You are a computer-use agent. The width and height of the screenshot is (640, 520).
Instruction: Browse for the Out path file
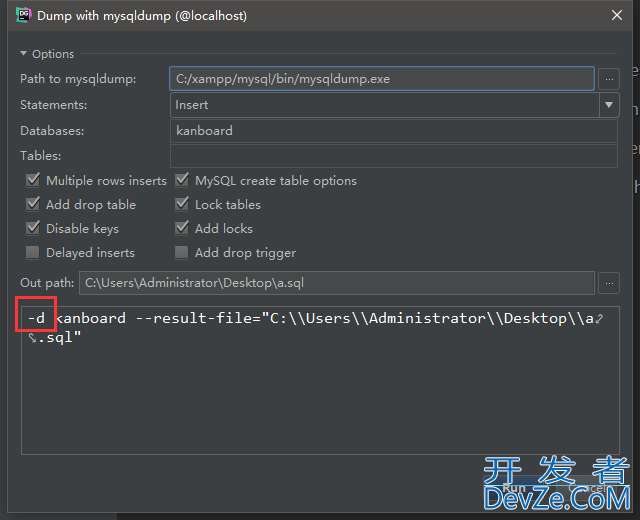pos(609,283)
